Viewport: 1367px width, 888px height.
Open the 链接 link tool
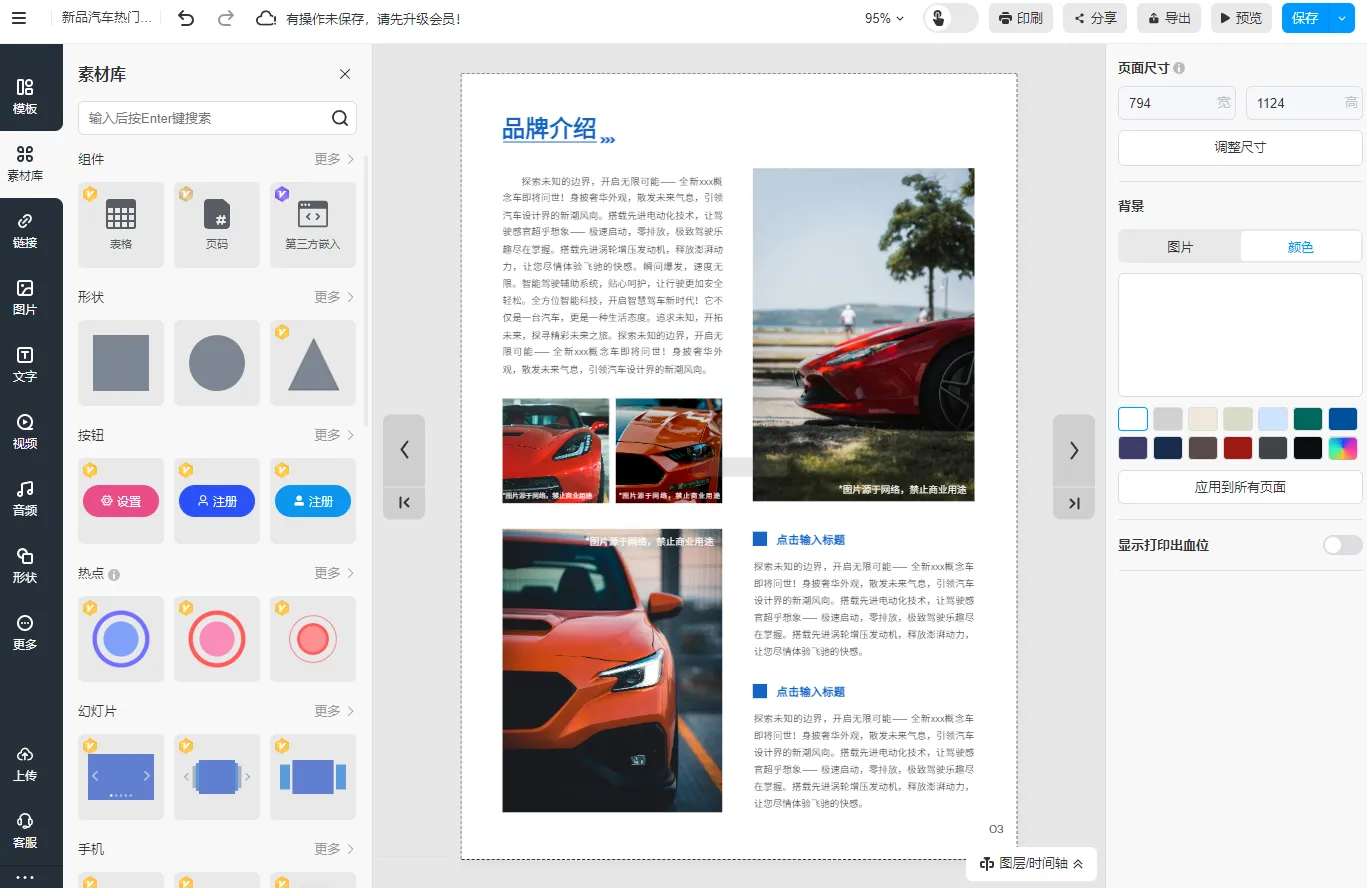25,231
